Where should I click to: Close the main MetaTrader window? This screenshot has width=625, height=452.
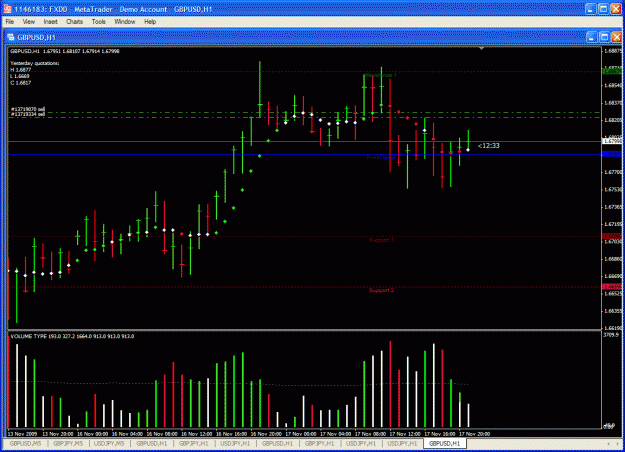tap(616, 9)
